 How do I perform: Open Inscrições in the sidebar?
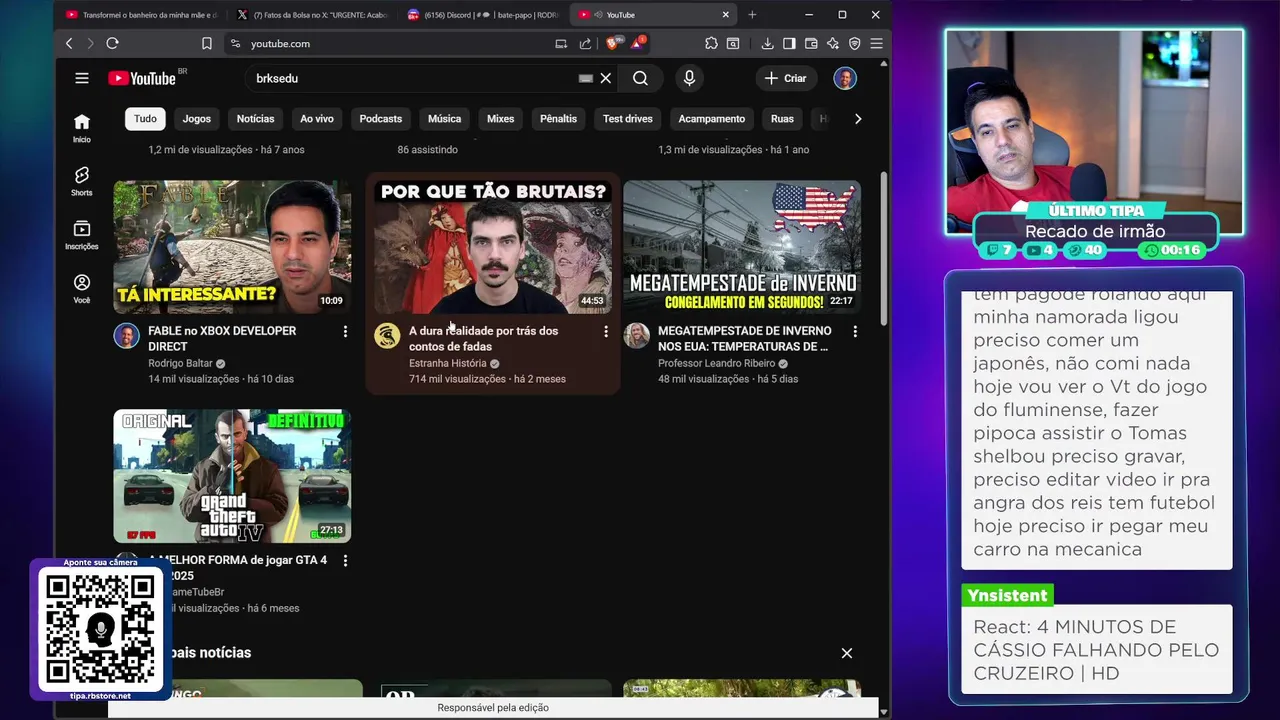[82, 235]
